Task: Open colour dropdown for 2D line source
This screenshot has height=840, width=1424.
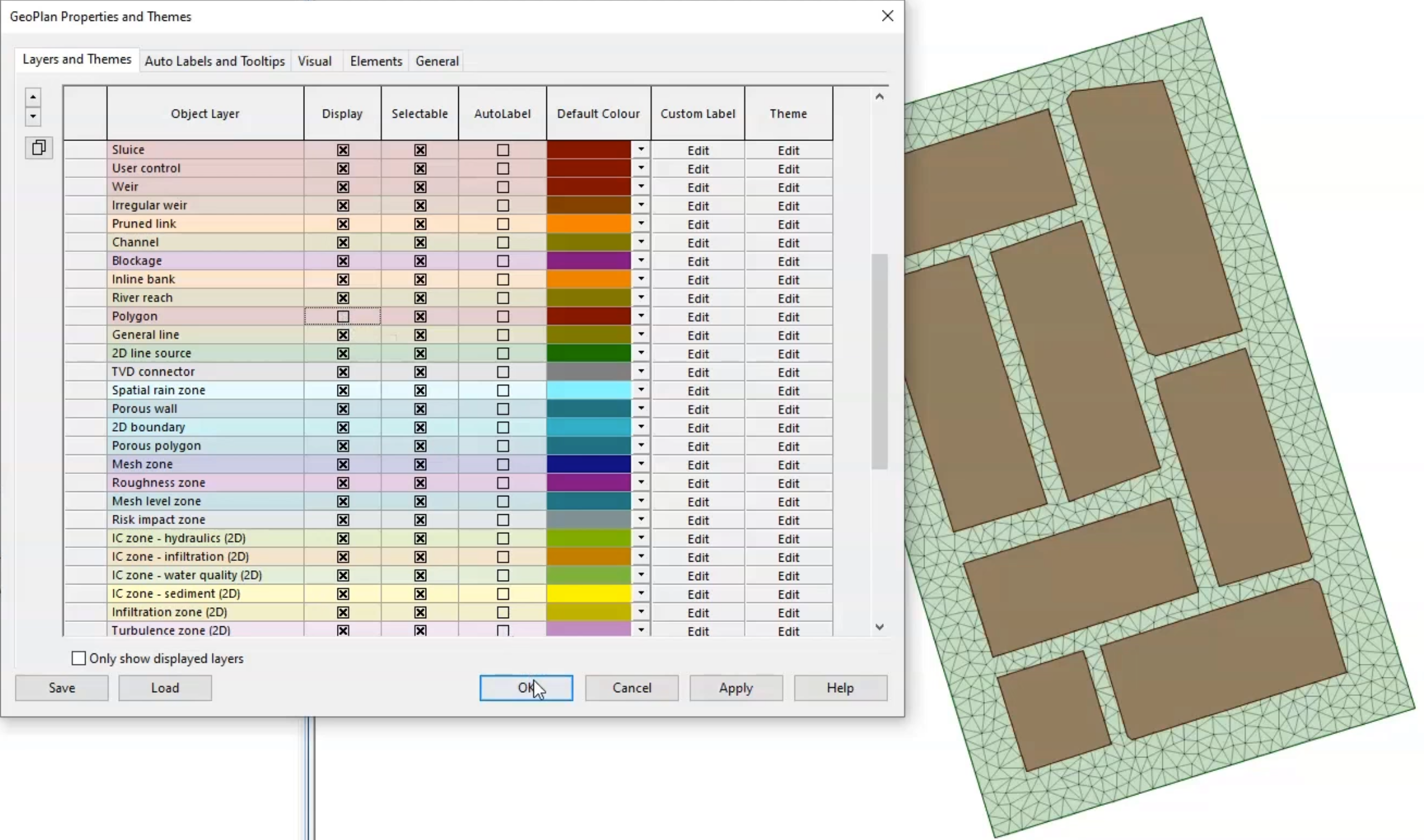Action: click(x=641, y=353)
